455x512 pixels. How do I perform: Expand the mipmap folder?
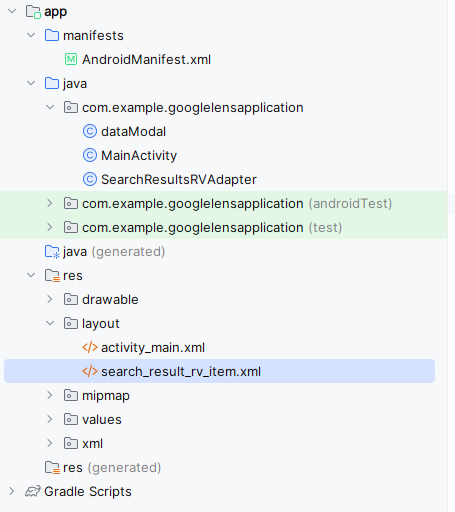(50, 395)
